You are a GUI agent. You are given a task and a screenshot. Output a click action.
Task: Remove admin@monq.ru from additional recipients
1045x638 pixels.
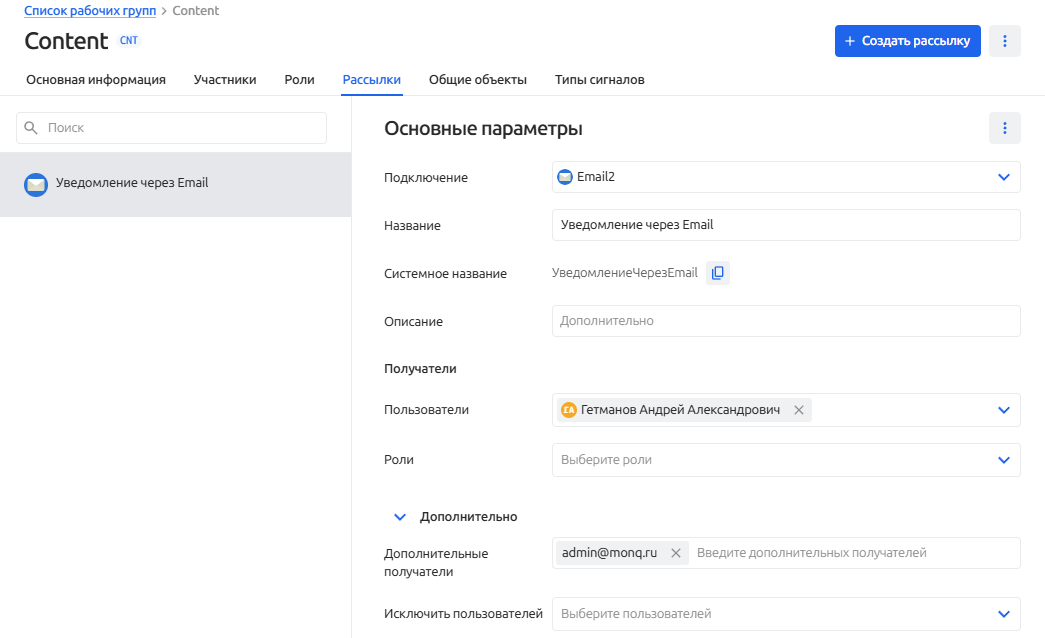click(x=675, y=553)
